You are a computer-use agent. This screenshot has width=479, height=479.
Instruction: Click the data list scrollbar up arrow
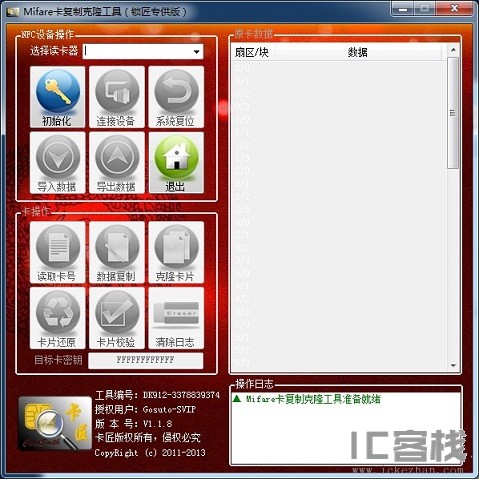(x=453, y=50)
